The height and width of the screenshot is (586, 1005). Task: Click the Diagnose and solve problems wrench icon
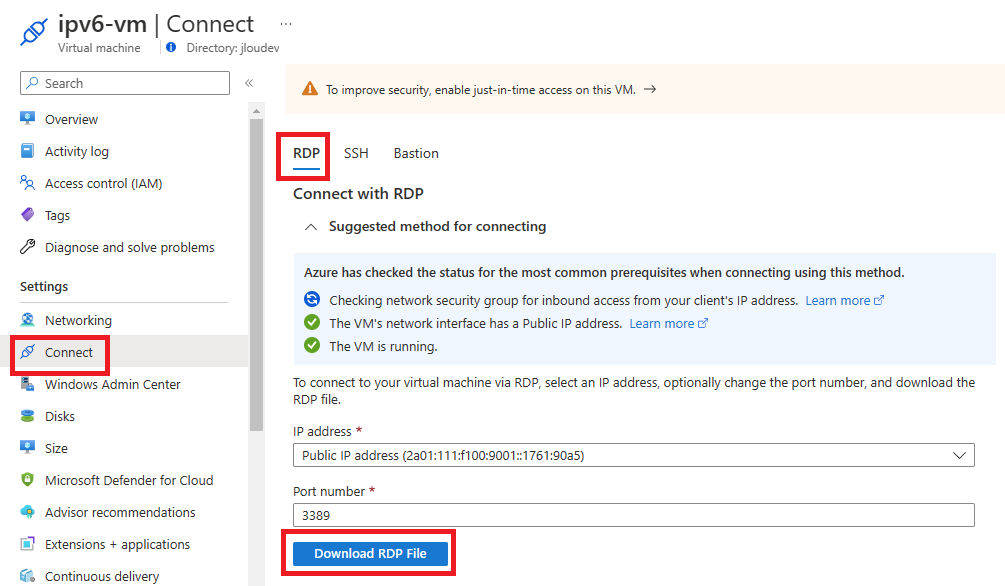click(x=28, y=247)
